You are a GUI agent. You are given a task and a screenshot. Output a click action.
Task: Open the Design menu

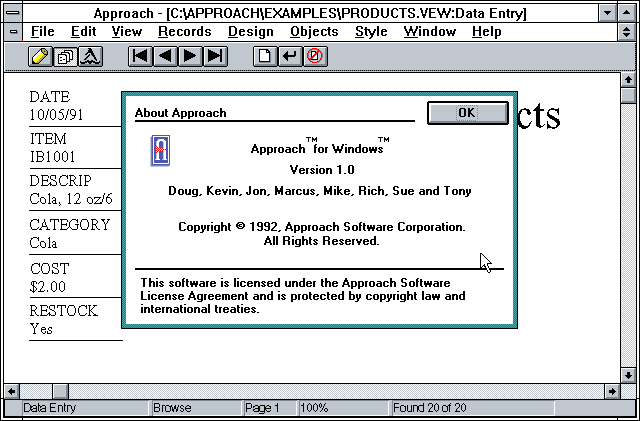251,32
